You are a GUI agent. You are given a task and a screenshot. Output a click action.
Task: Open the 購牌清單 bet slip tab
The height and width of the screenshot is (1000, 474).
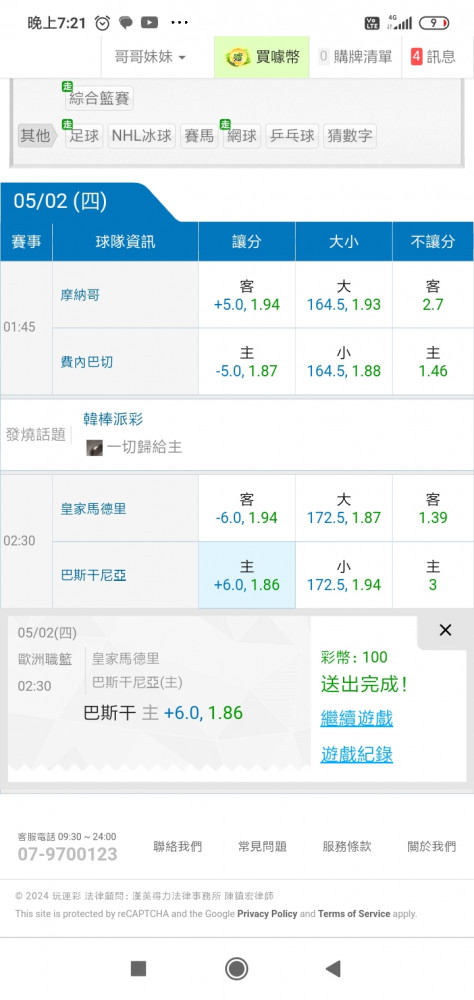pos(355,57)
